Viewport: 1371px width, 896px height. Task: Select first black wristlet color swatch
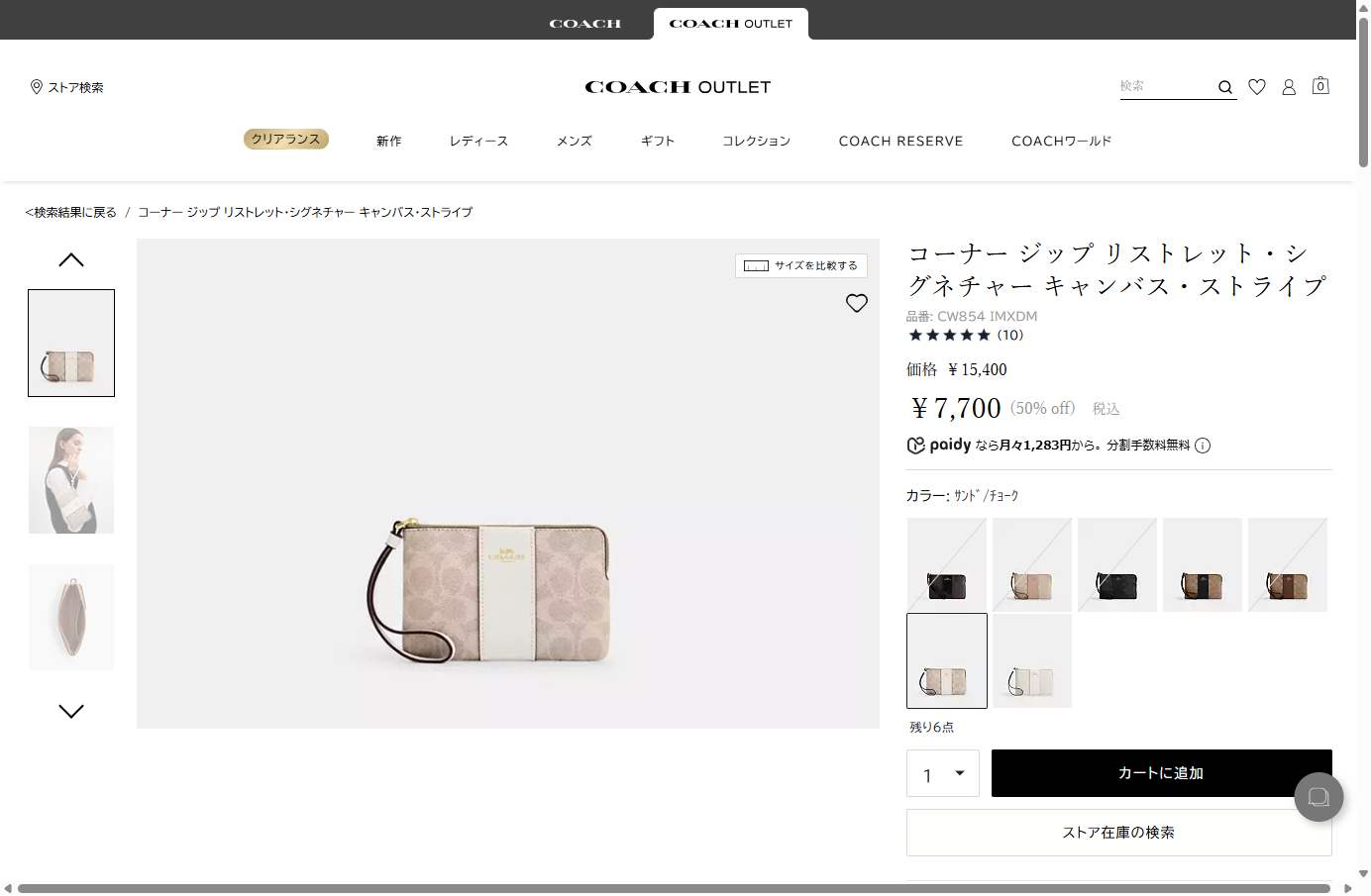(947, 564)
